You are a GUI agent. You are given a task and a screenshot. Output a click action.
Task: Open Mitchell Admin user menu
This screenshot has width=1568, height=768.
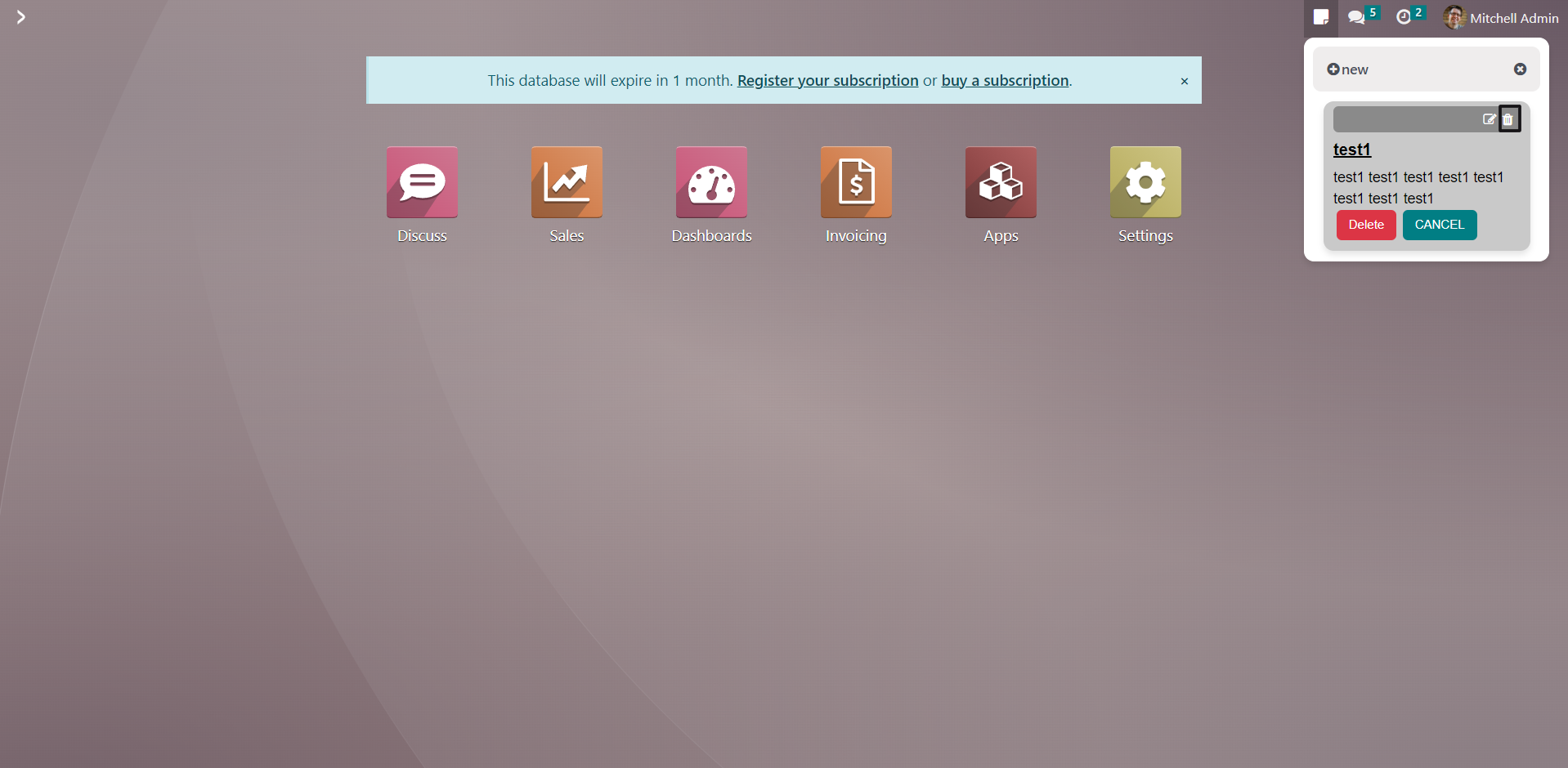pyautogui.click(x=1501, y=17)
